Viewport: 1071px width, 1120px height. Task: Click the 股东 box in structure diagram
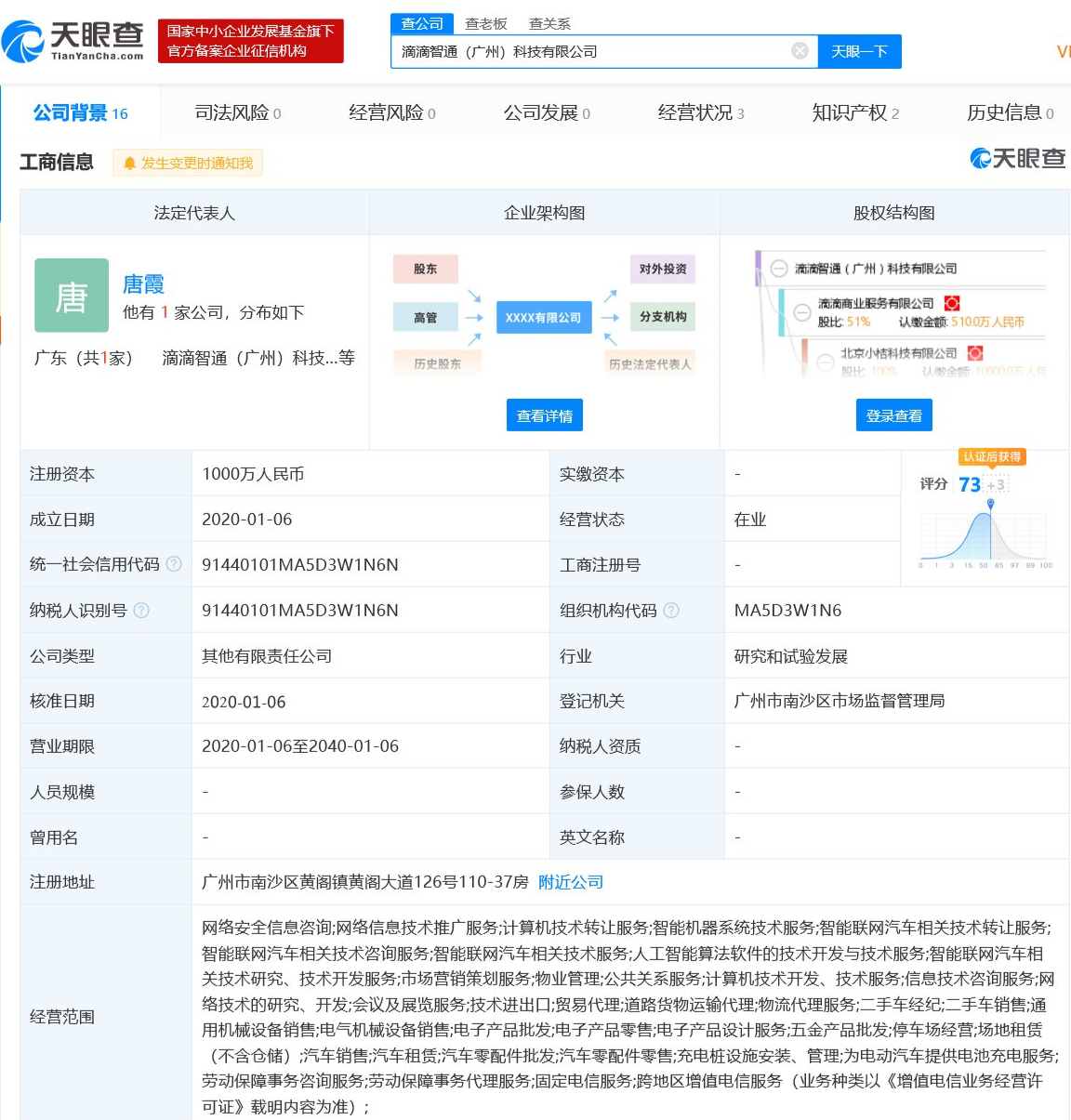click(426, 269)
